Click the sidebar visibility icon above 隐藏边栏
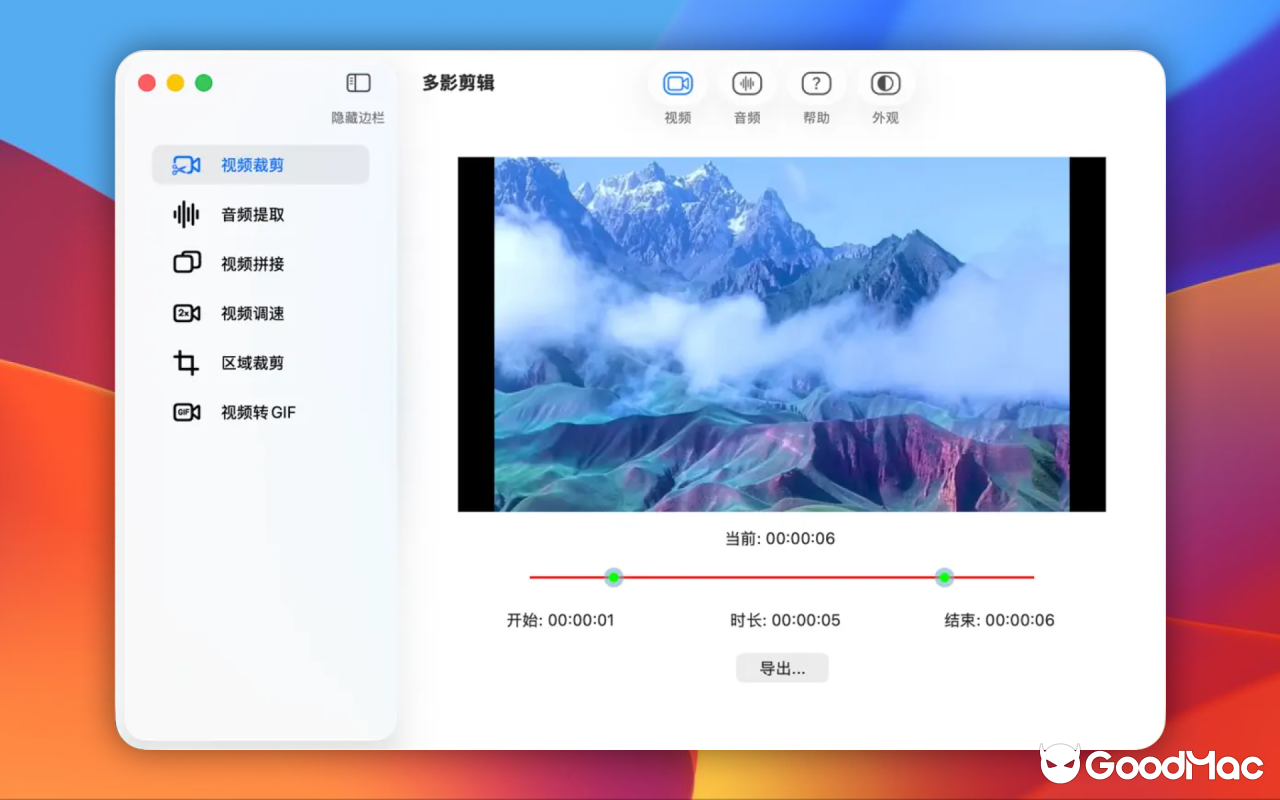 click(x=357, y=82)
